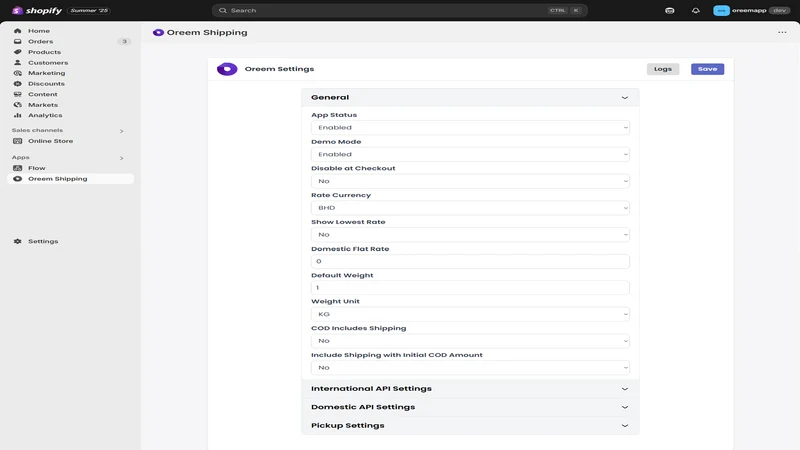Image resolution: width=800 pixels, height=450 pixels.
Task: Open the Disable at Checkout dropdown
Action: pyautogui.click(x=470, y=181)
